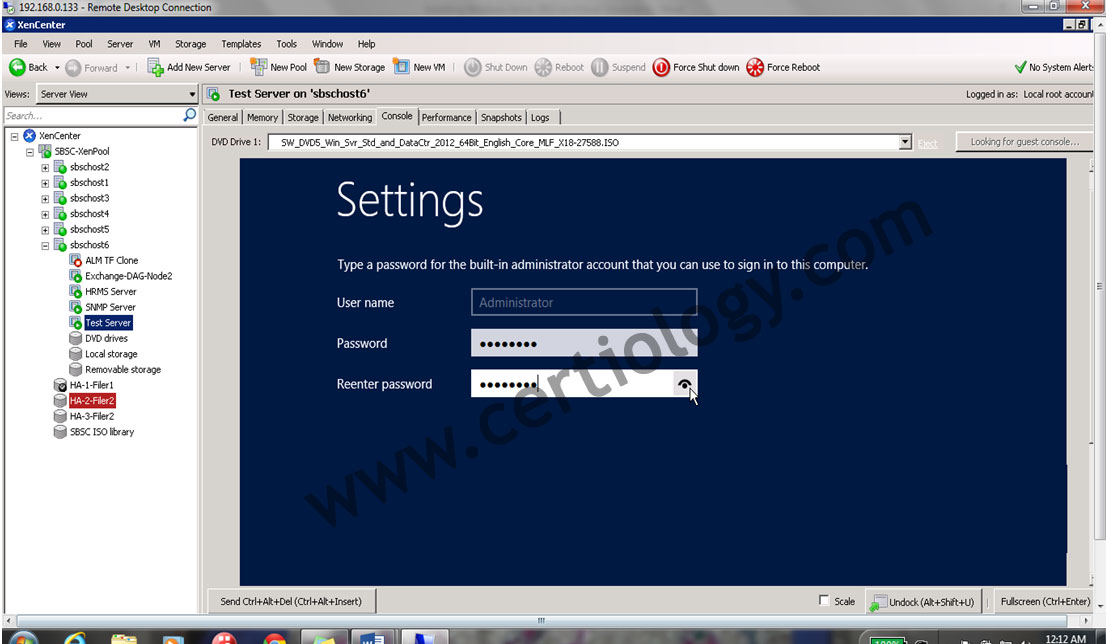This screenshot has width=1106, height=644.
Task: Switch to the General tab
Action: coord(223,117)
